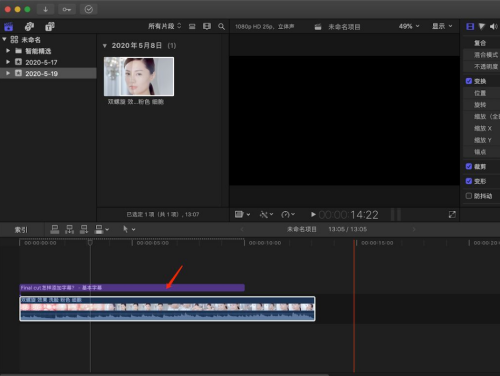Open the titles and generators sidebar
Viewport: 500px width, 376px height.
pos(50,27)
